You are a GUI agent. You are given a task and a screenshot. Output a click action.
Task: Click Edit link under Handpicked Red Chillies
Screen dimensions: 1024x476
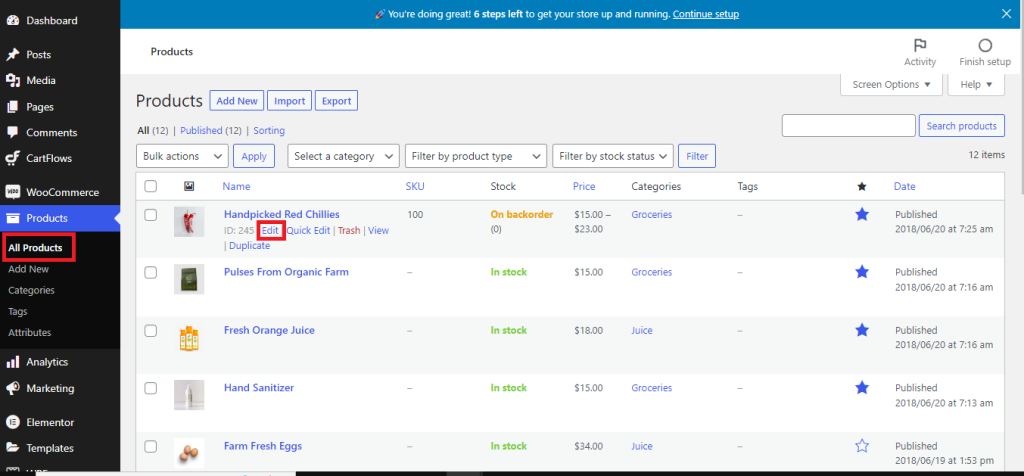(270, 230)
